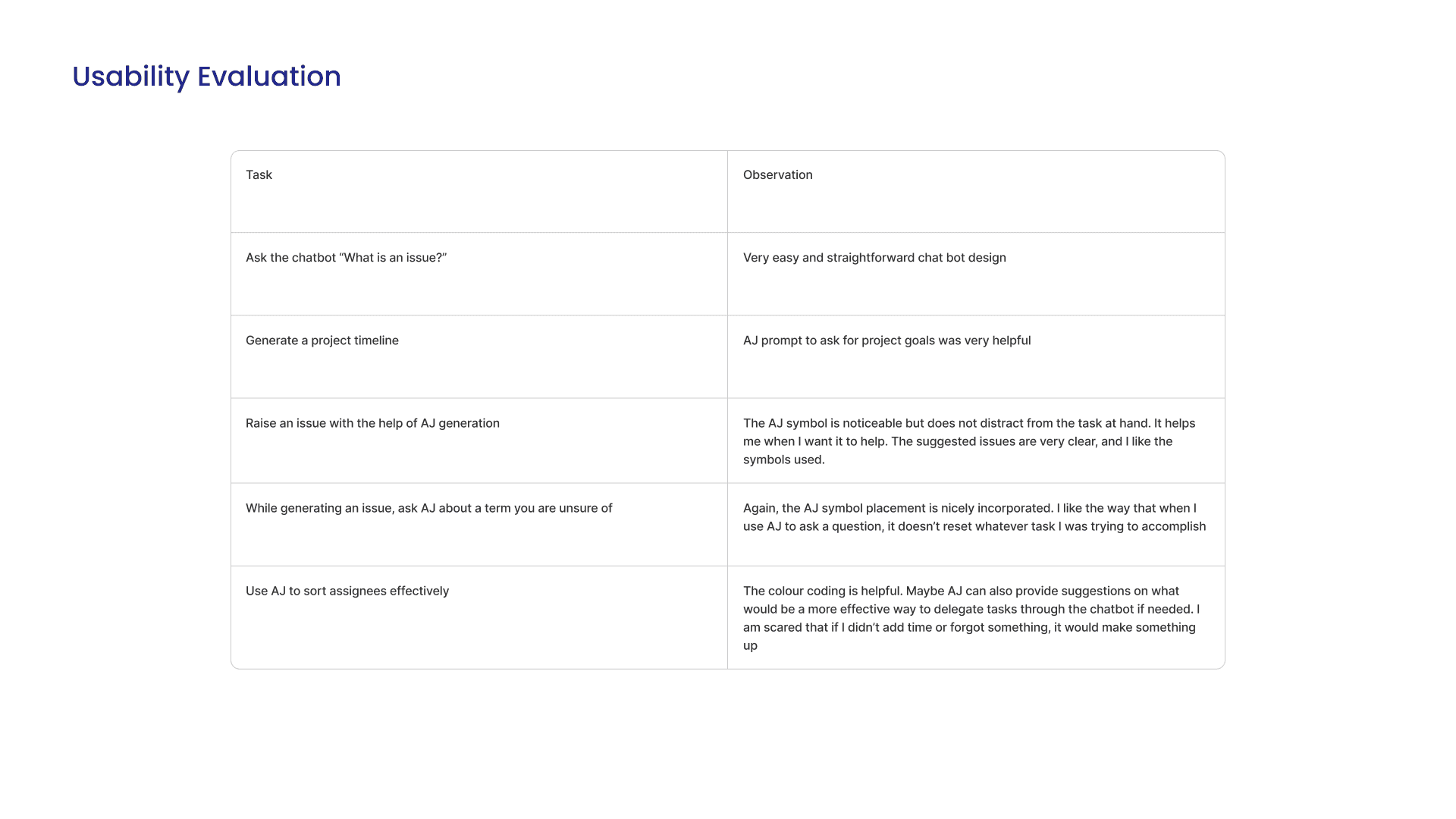Select the Task column header cell
Screen dimensions: 1456x819
tap(479, 192)
